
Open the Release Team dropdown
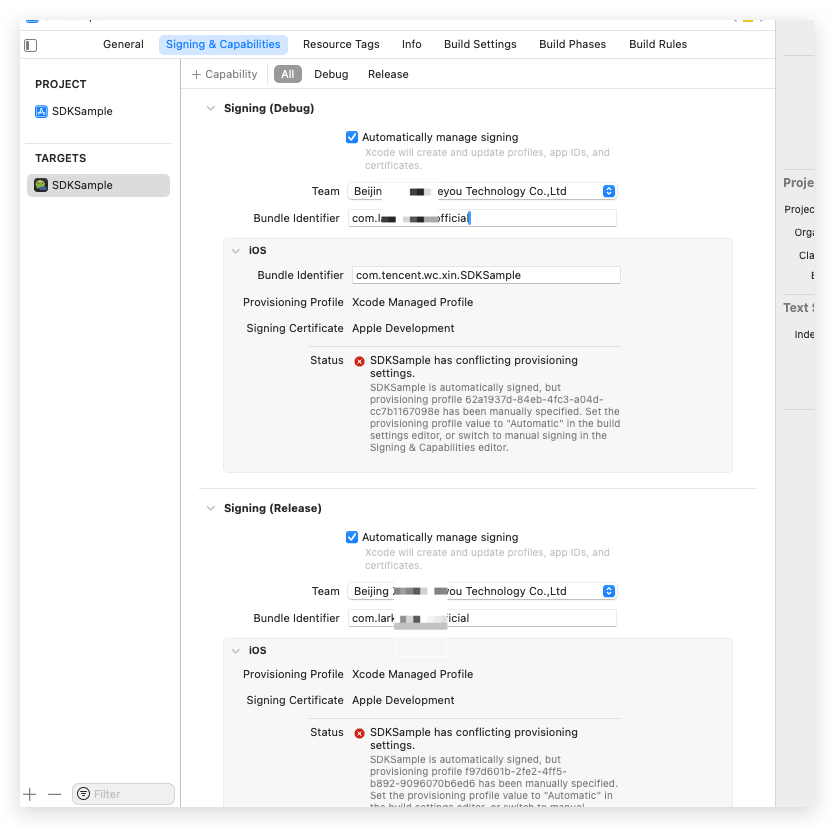click(x=482, y=591)
